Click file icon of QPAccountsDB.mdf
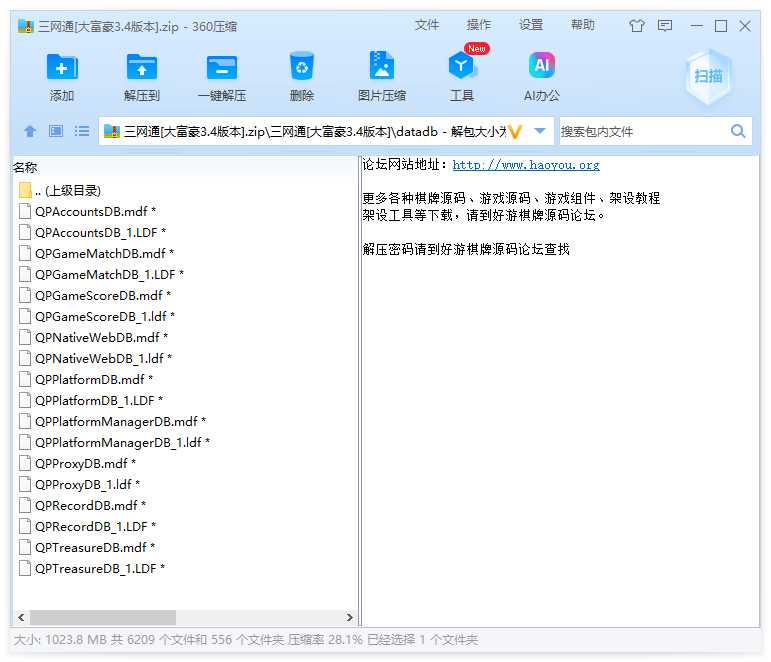771x662 pixels. [25, 211]
